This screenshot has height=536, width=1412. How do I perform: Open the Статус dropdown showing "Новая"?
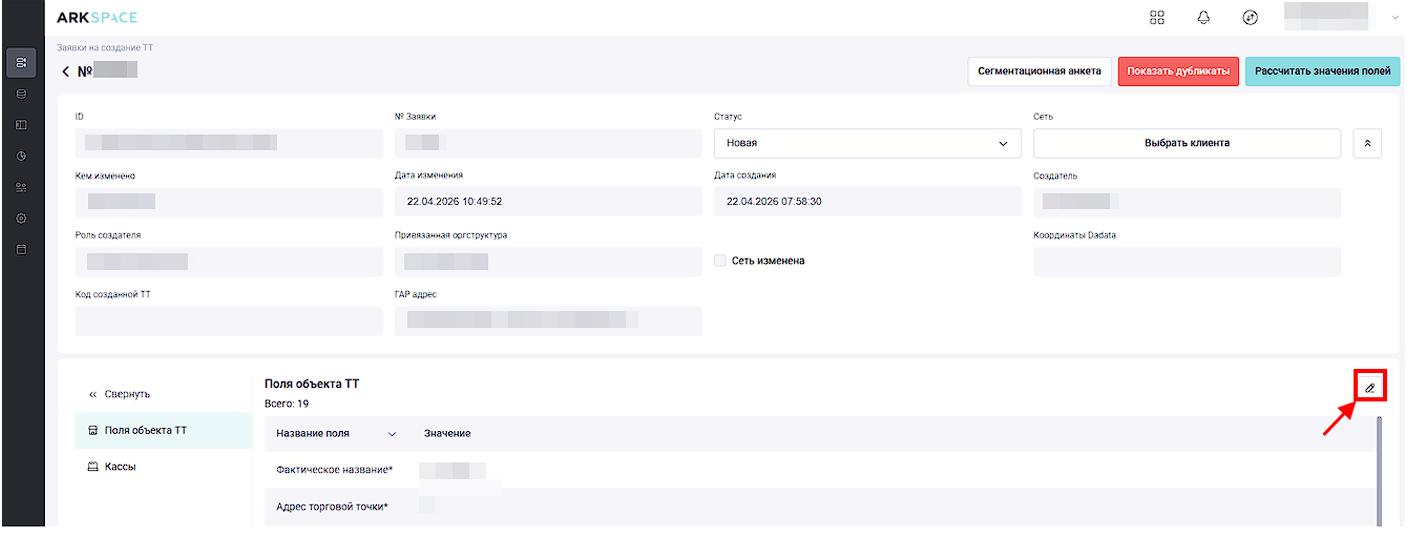coord(866,143)
